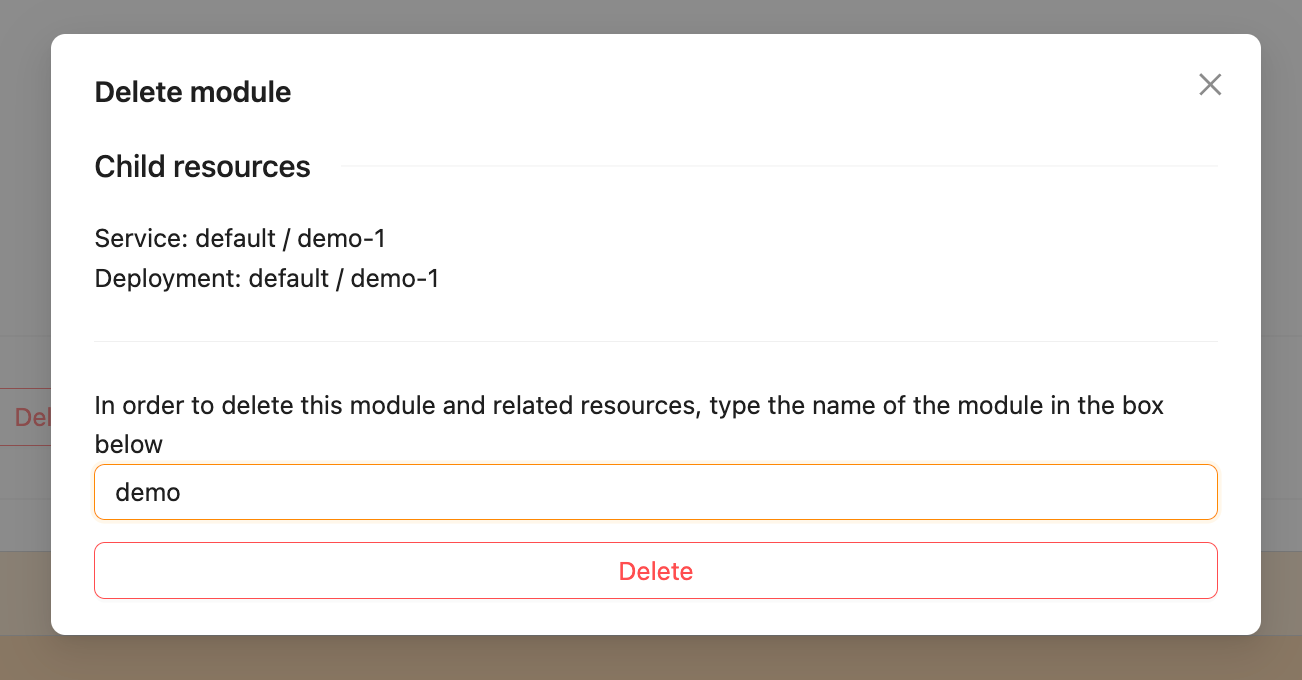
Task: Click the Child resources section heading
Action: click(x=202, y=166)
